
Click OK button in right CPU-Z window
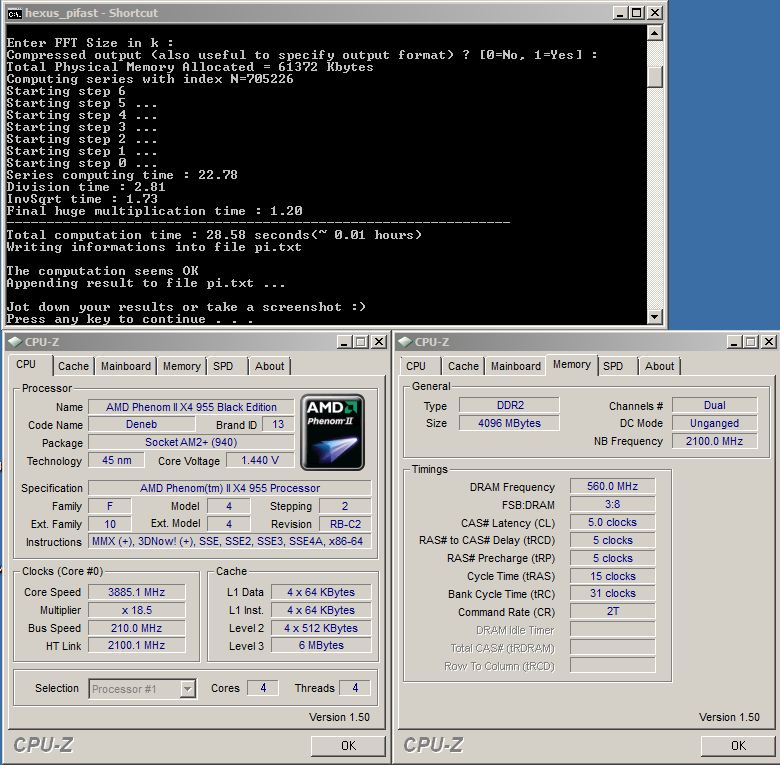[x=738, y=746]
